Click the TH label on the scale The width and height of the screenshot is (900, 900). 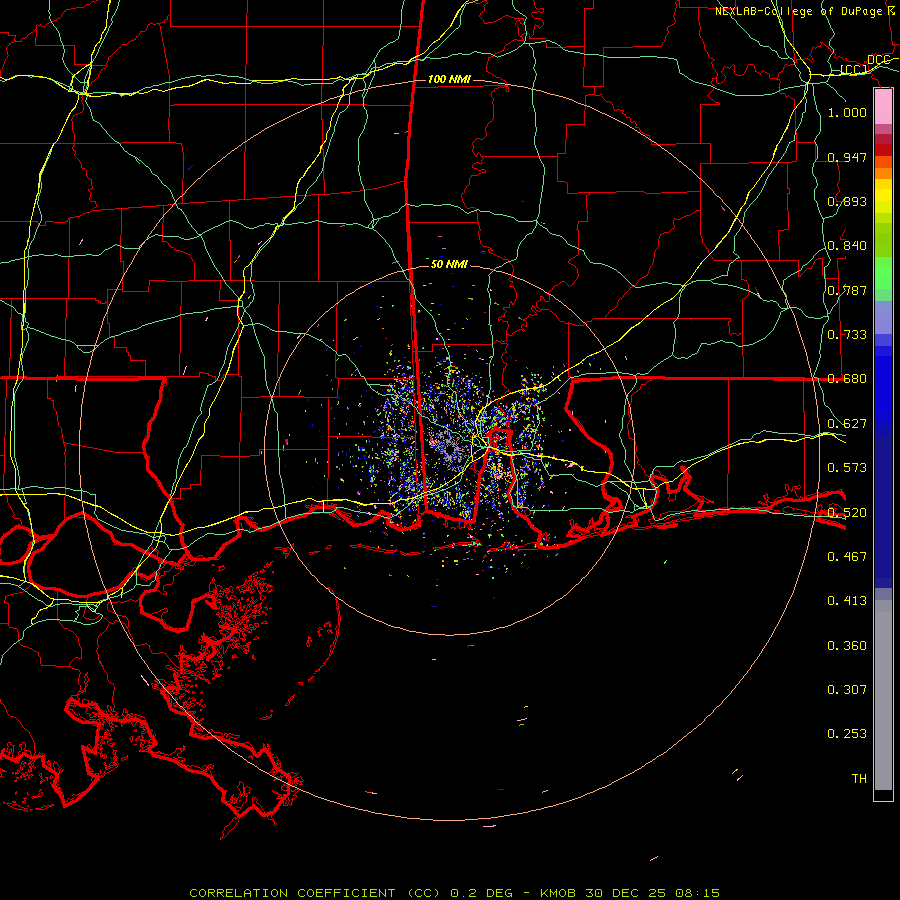pos(859,779)
